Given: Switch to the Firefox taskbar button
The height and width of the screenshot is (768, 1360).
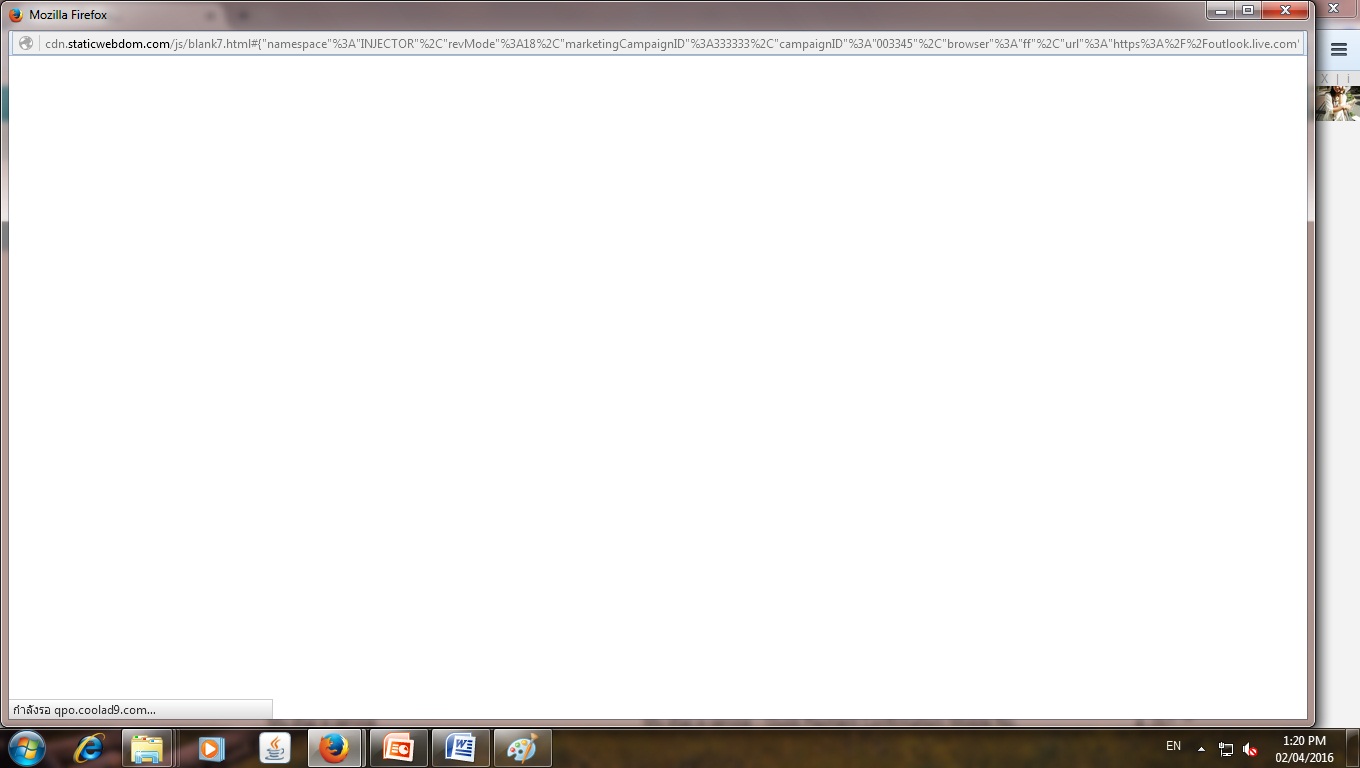Looking at the screenshot, I should coord(335,748).
